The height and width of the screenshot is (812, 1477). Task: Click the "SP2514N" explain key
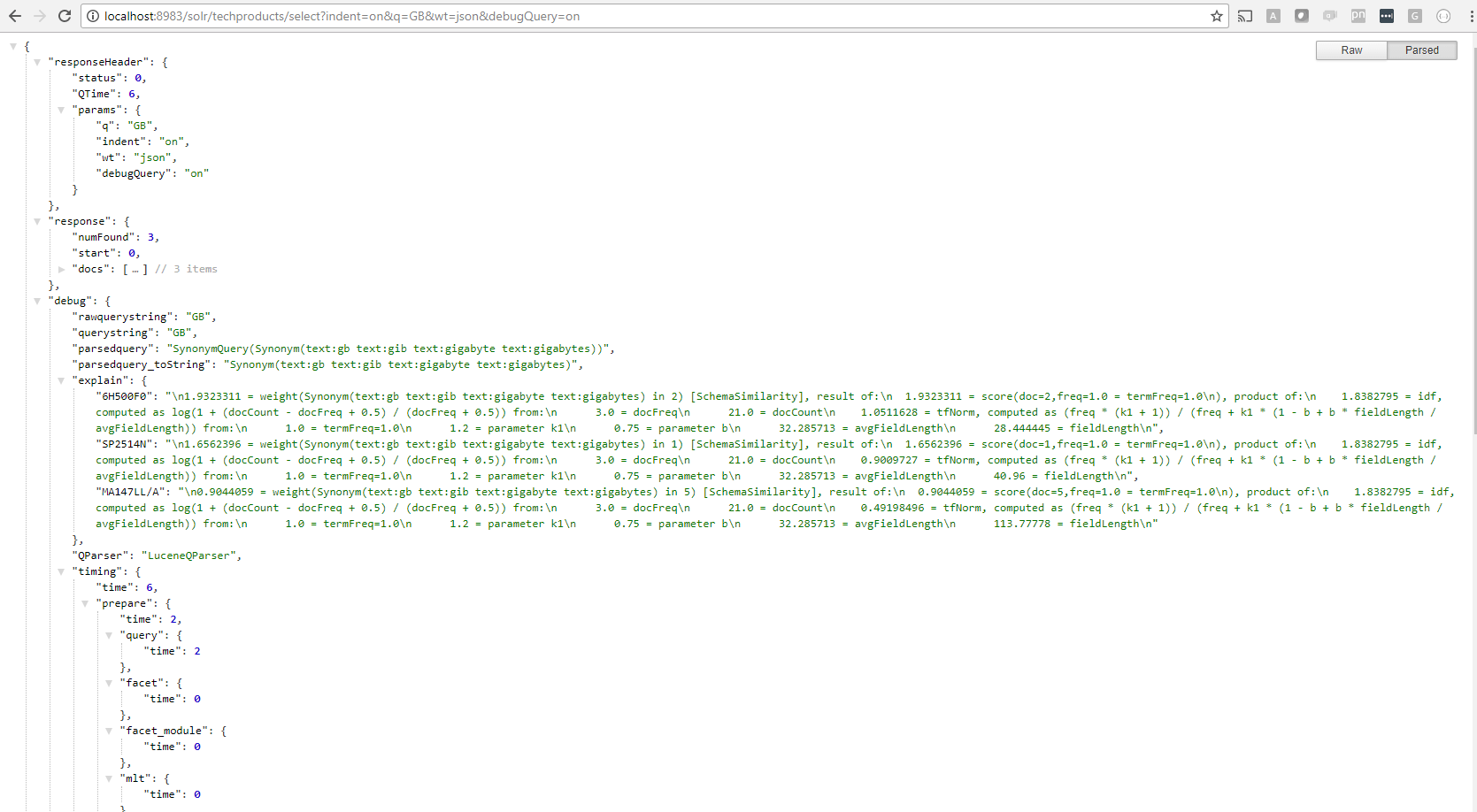coord(125,444)
